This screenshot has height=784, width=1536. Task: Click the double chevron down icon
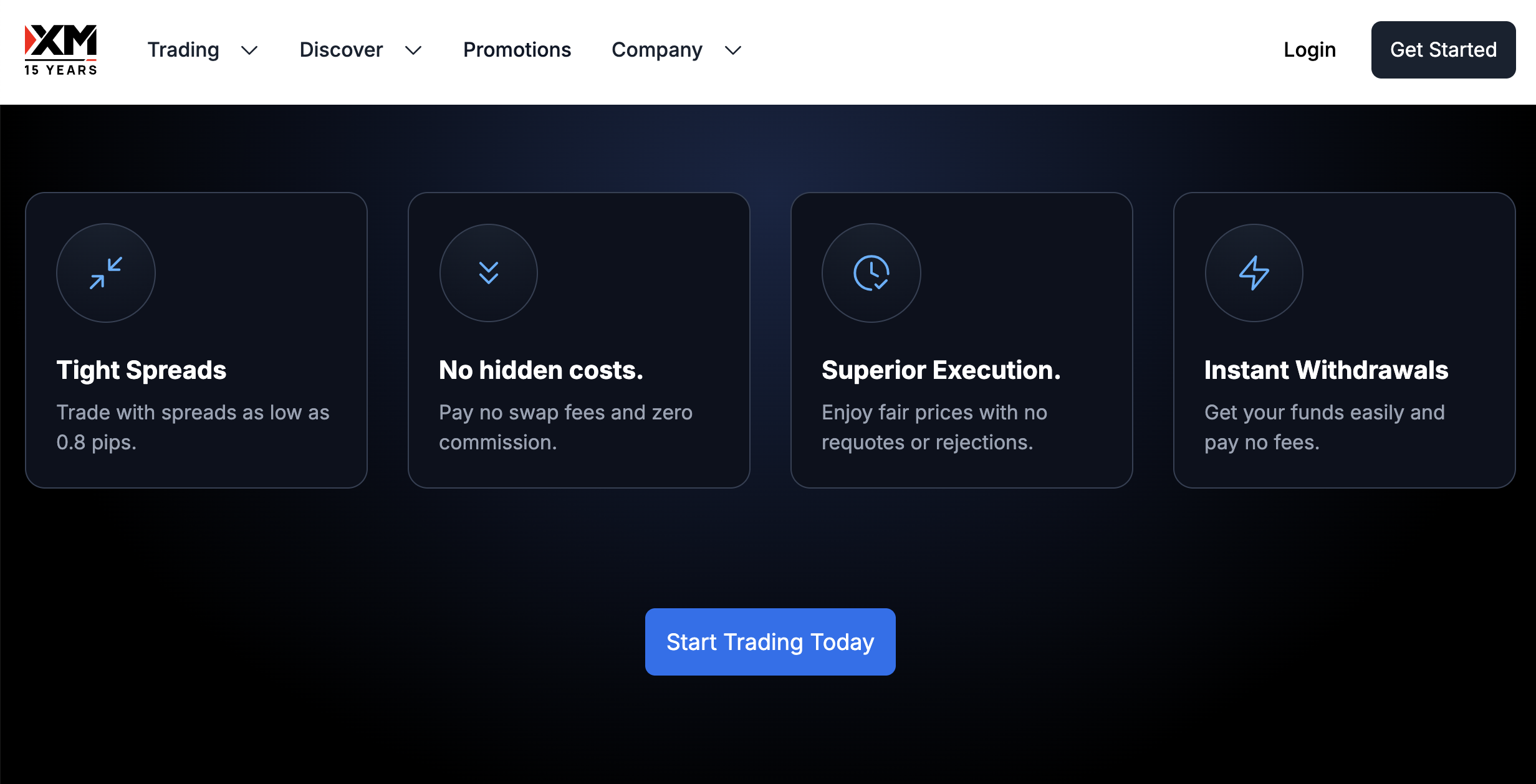point(489,273)
